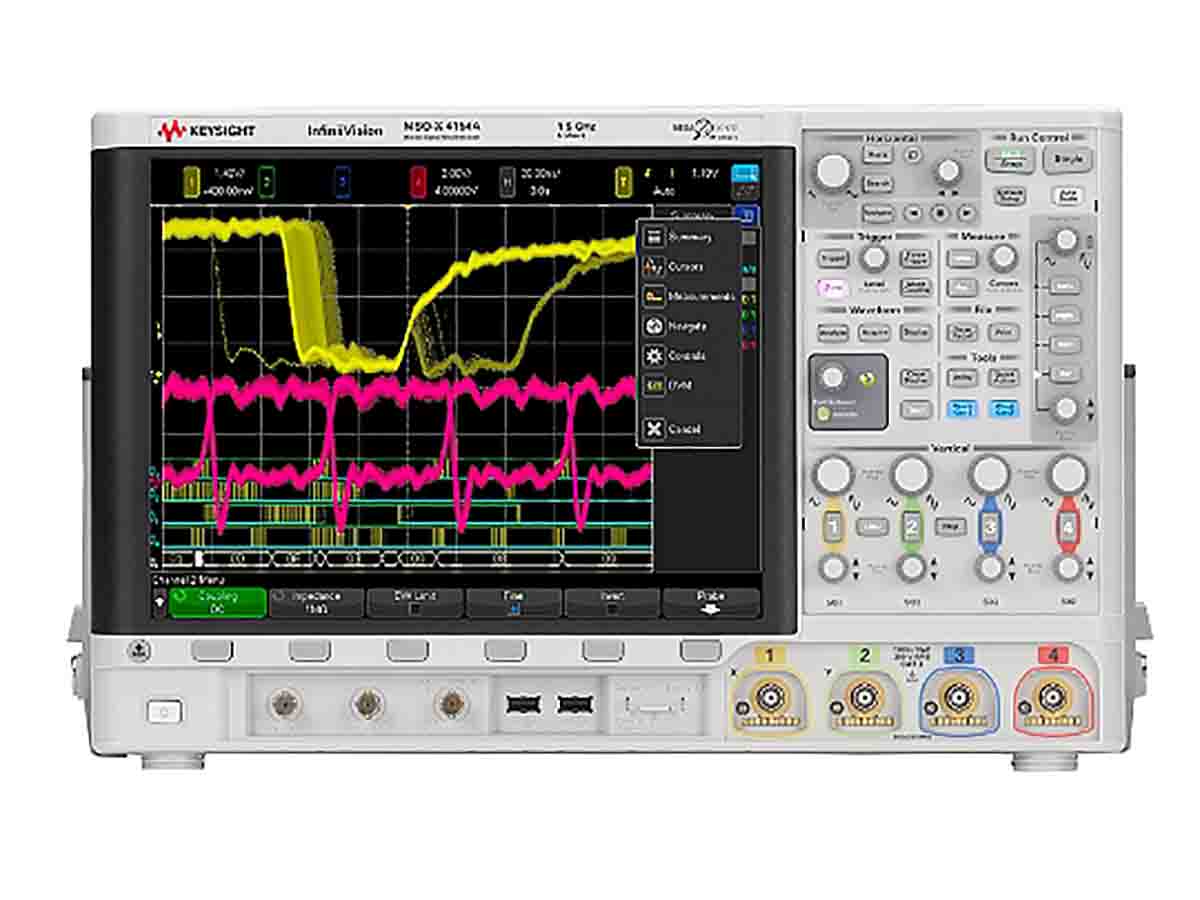
Task: Click the Auto Scale key
Action: (x=1069, y=196)
